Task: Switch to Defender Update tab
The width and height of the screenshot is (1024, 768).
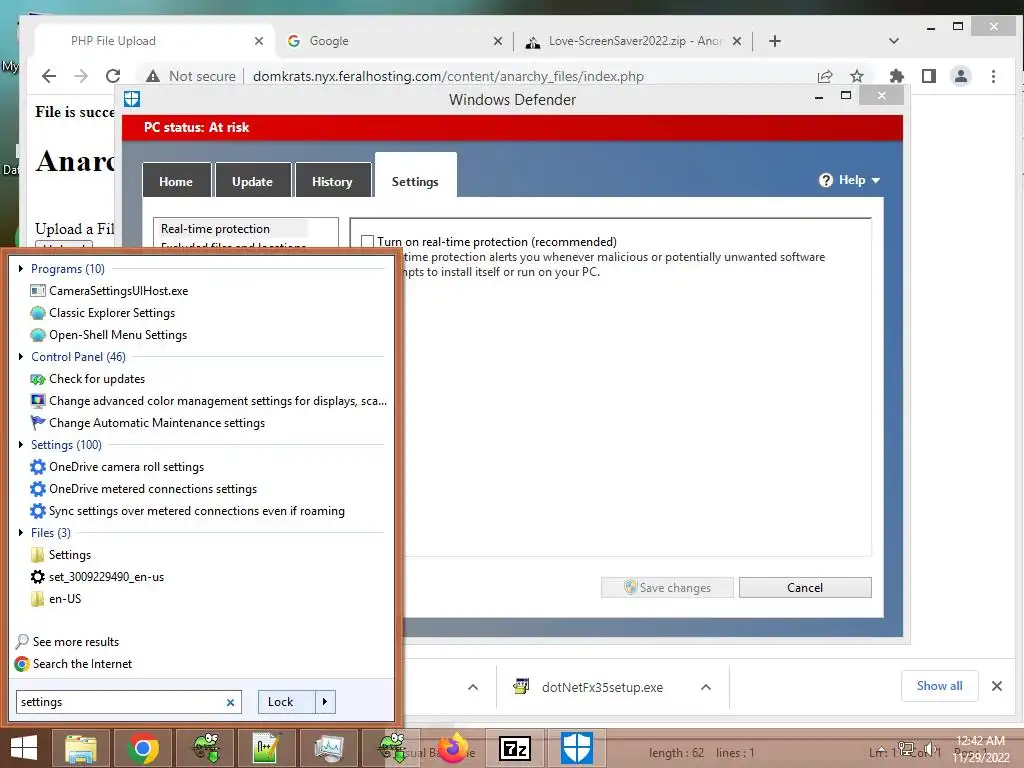Action: click(x=252, y=180)
